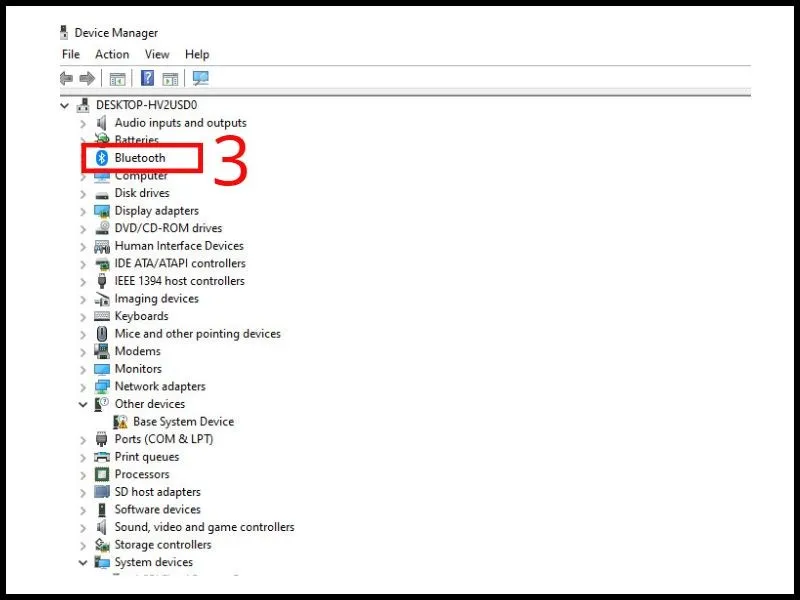
Task: Open the Action menu
Action: (x=112, y=54)
